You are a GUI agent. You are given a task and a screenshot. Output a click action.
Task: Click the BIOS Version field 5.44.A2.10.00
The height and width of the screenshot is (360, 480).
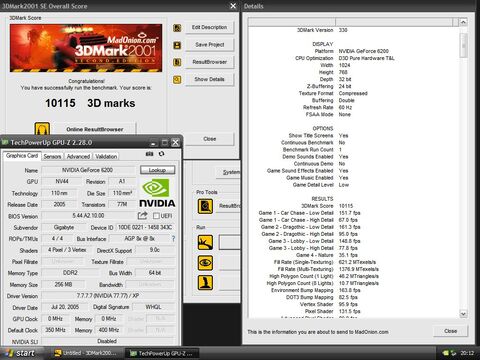[x=88, y=216]
